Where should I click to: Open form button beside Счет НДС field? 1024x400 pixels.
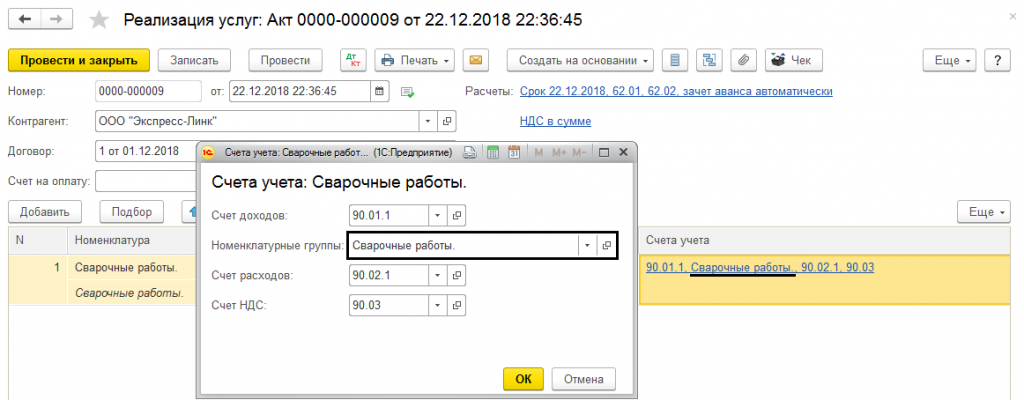(458, 303)
